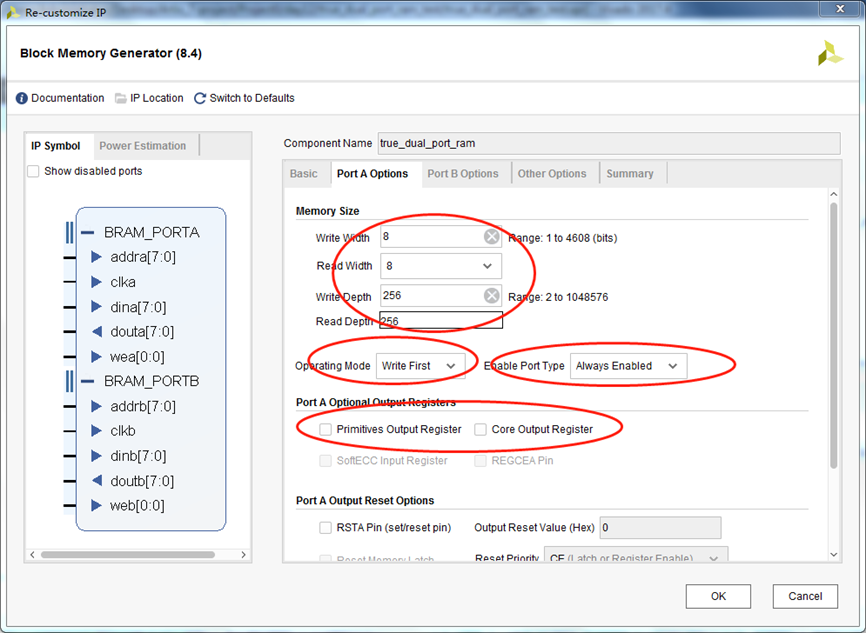Click the Port A Output Reset Options heading
The image size is (866, 633).
(x=365, y=500)
